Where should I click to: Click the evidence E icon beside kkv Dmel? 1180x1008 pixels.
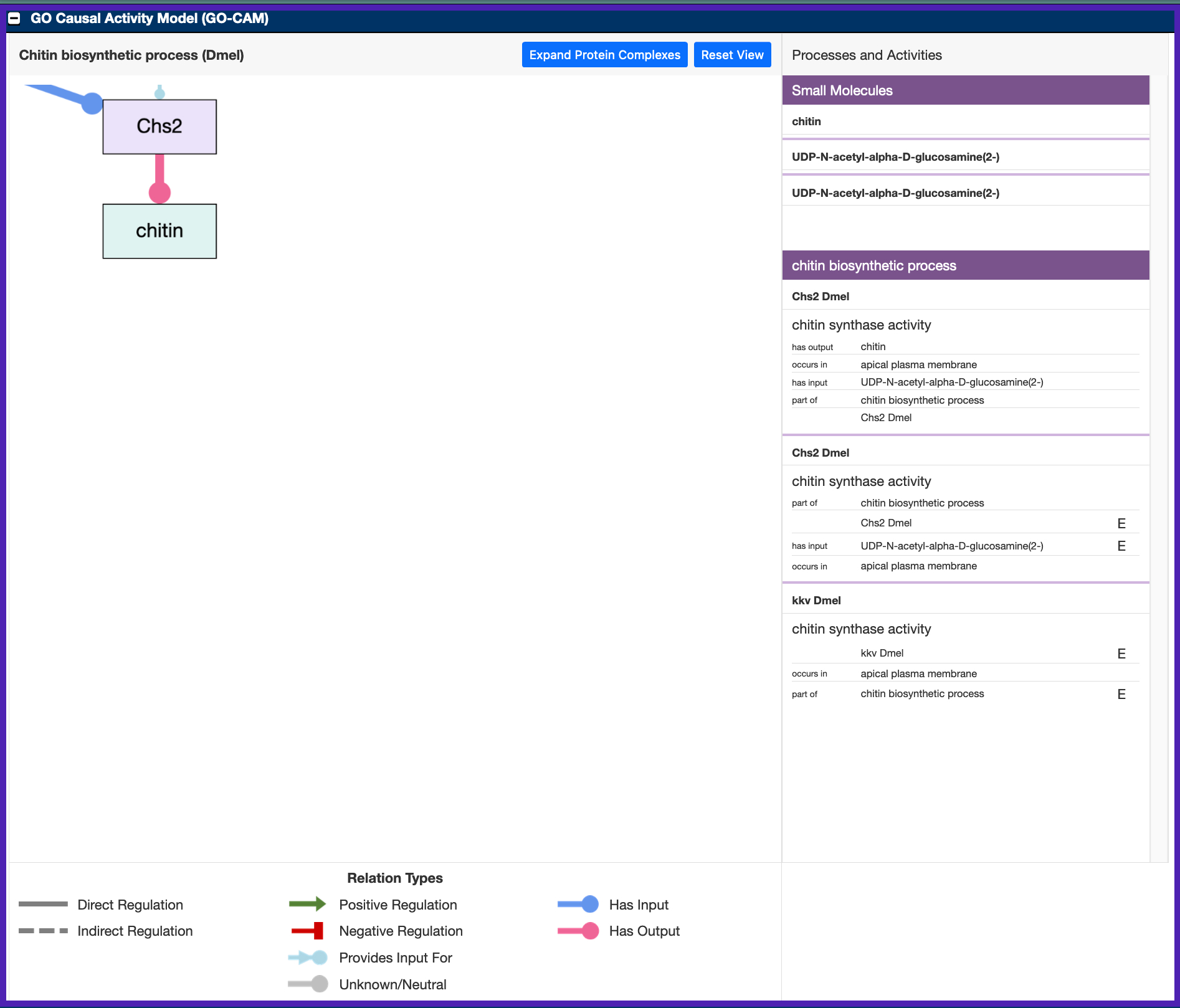click(1121, 654)
